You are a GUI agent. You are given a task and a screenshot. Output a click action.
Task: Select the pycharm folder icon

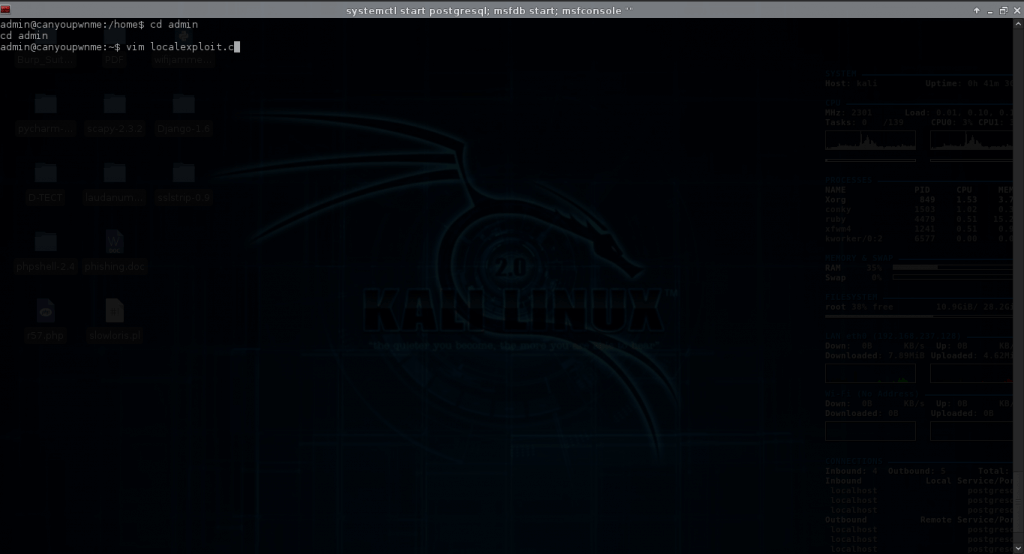point(46,105)
